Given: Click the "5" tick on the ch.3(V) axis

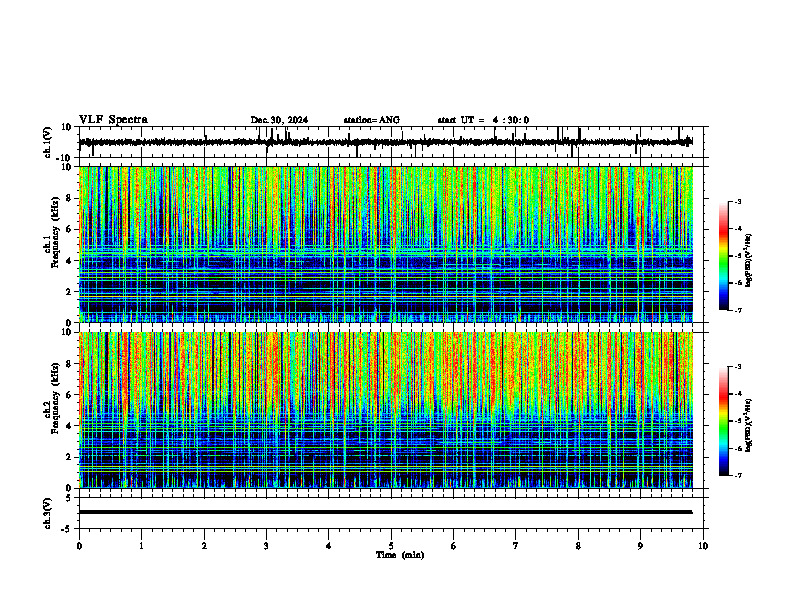Looking at the screenshot, I should point(69,498).
